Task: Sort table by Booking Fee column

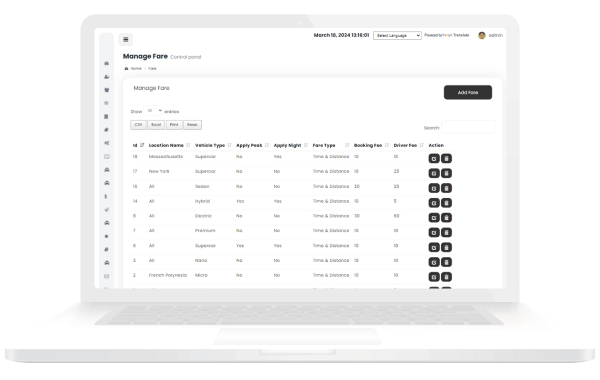Action: (371, 145)
